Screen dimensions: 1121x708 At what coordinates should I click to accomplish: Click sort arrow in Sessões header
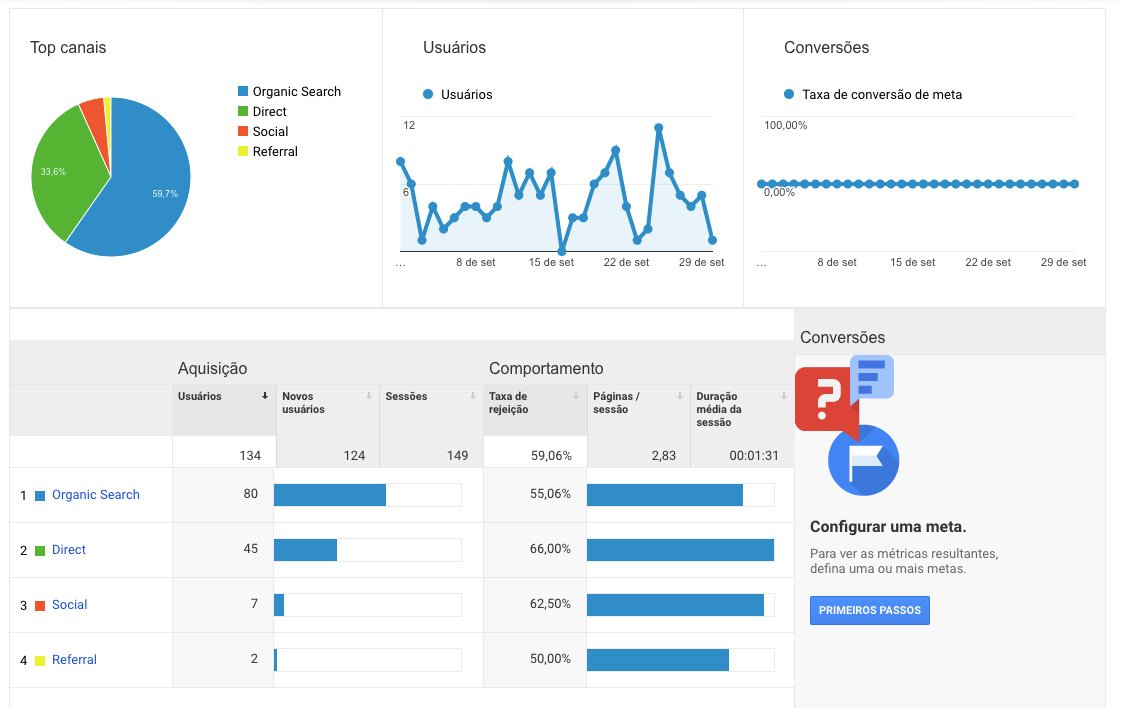473,396
